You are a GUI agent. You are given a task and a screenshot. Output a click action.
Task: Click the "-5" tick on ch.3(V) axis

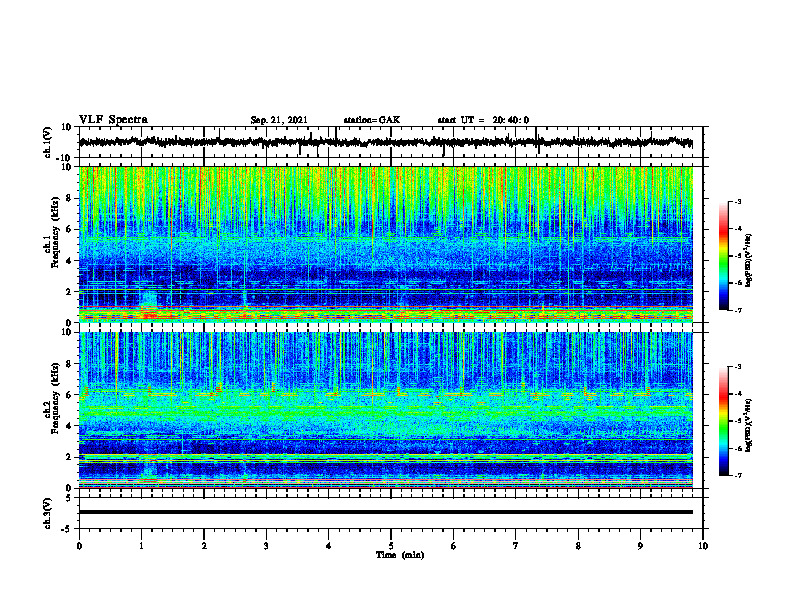(67, 529)
